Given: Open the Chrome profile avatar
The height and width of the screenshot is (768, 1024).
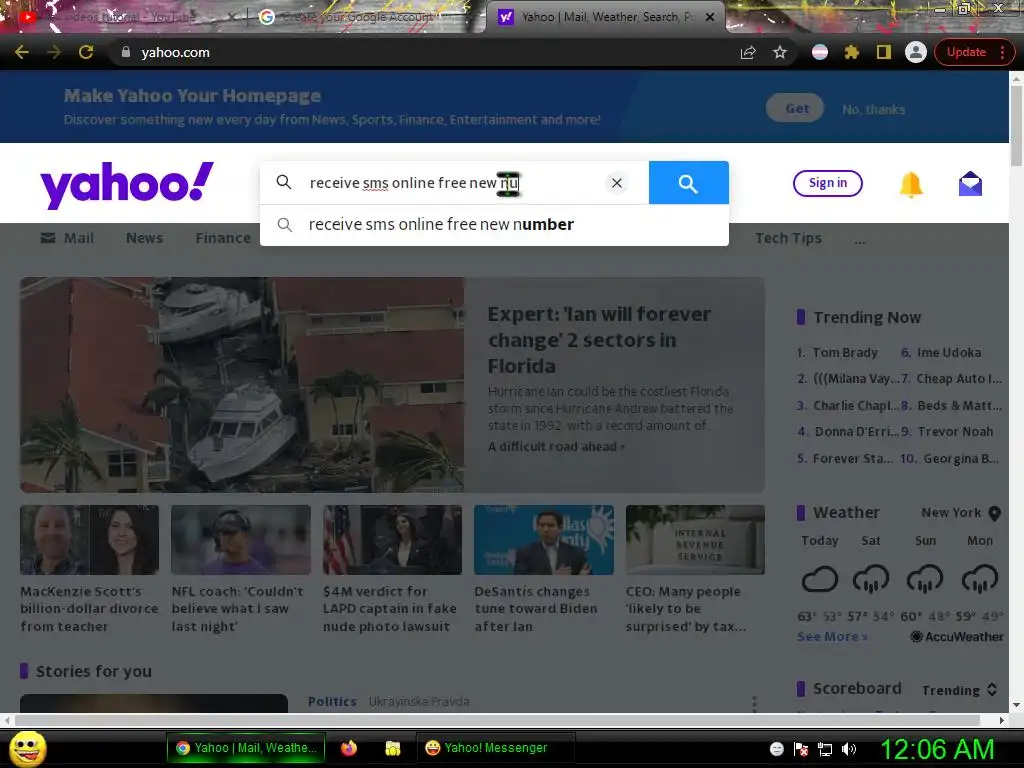Looking at the screenshot, I should (x=916, y=52).
